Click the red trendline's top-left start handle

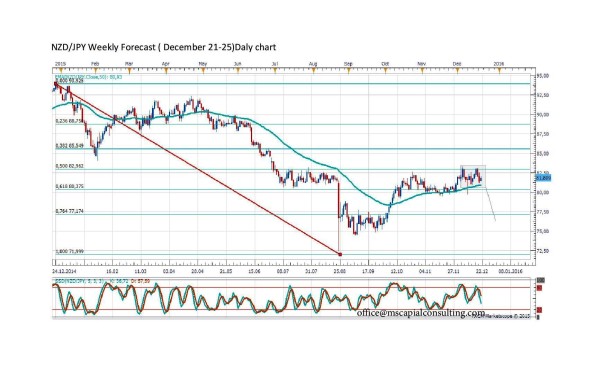click(55, 83)
